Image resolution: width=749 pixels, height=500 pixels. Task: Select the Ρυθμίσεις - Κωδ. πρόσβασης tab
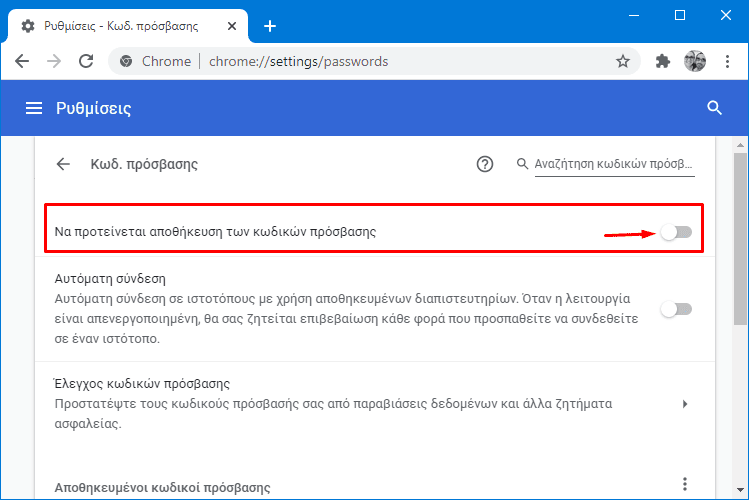click(128, 26)
